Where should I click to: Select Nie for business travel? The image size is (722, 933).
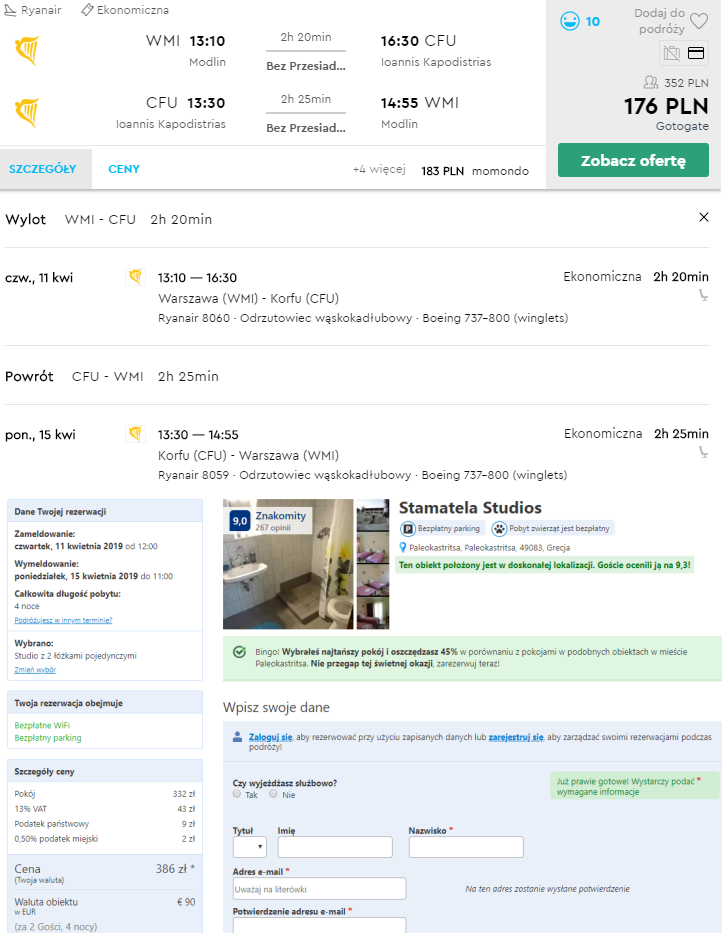click(273, 794)
